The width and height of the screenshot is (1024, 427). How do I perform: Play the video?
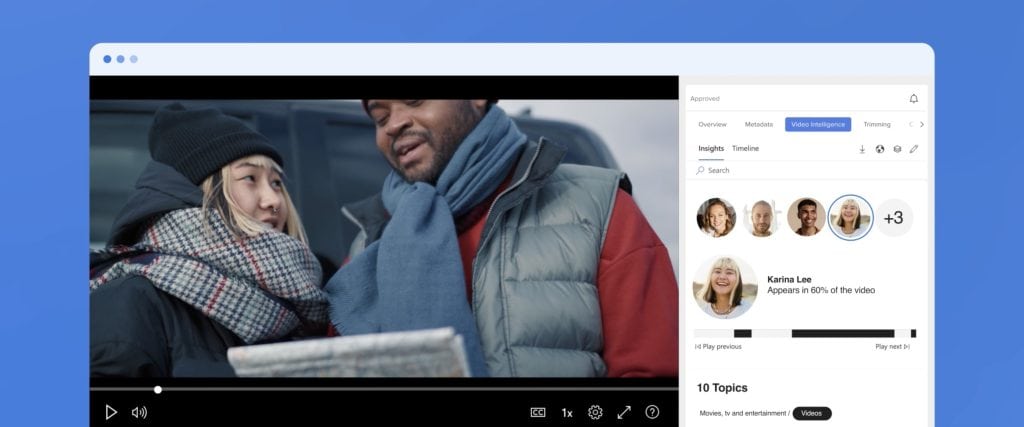click(111, 412)
